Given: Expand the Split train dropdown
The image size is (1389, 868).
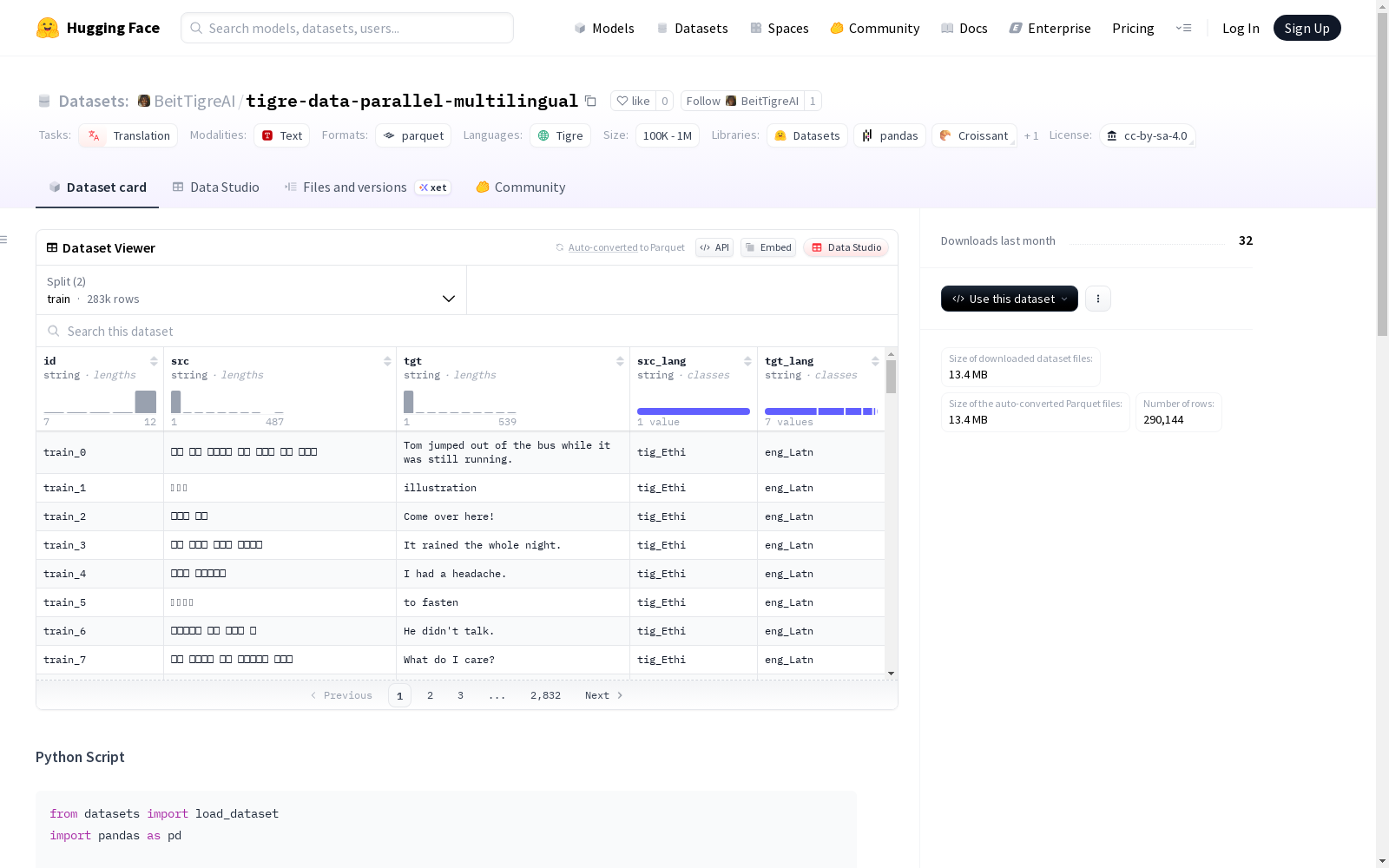Looking at the screenshot, I should pos(251,290).
